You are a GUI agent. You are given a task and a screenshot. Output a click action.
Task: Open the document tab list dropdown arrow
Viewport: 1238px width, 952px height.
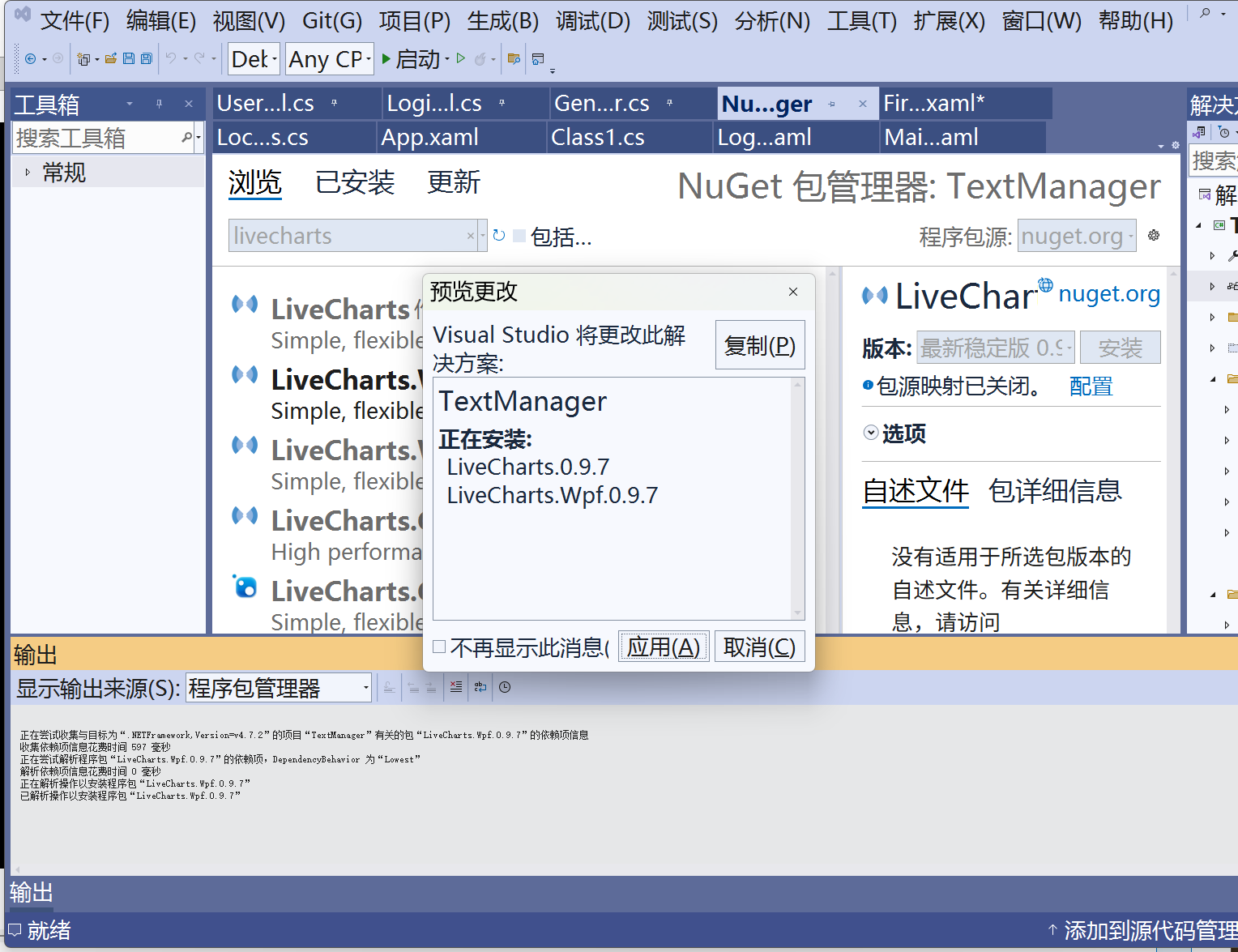(x=1161, y=146)
